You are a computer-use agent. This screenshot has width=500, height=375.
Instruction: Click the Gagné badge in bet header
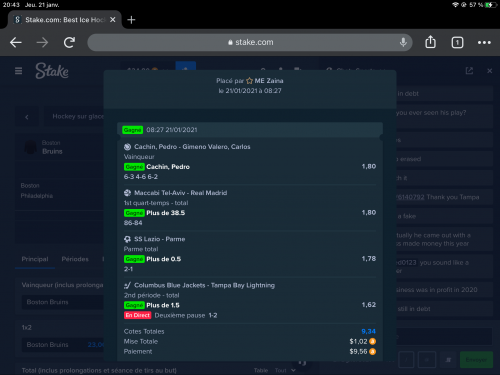pos(132,130)
